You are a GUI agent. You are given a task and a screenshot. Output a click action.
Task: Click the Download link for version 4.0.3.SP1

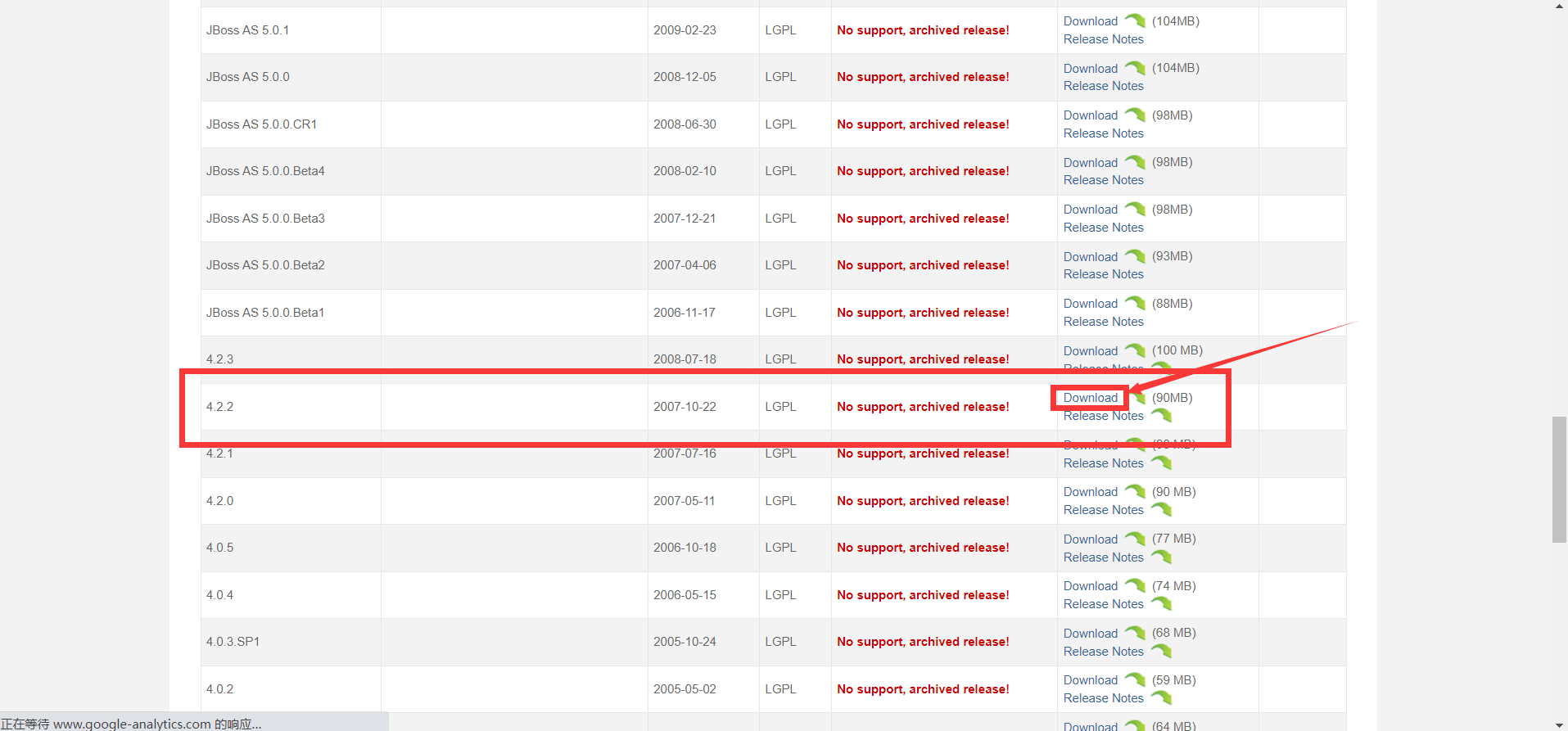pos(1091,634)
